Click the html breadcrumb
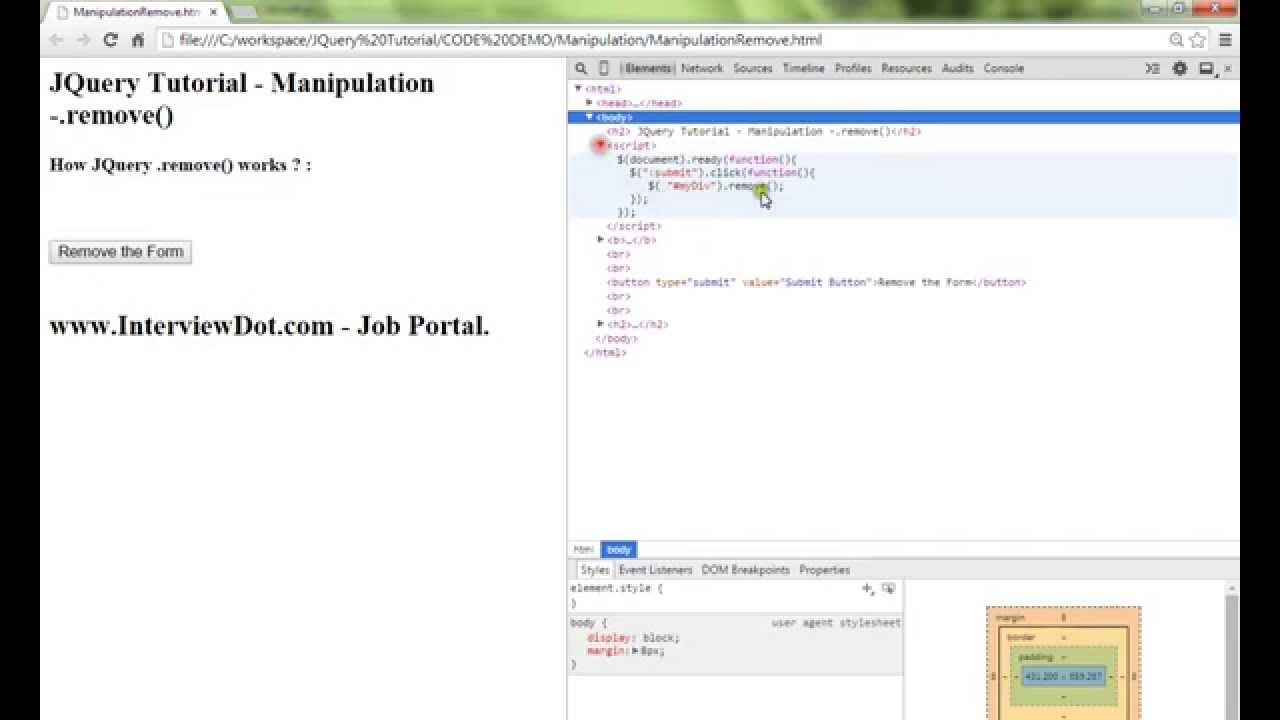The height and width of the screenshot is (720, 1280). [584, 549]
